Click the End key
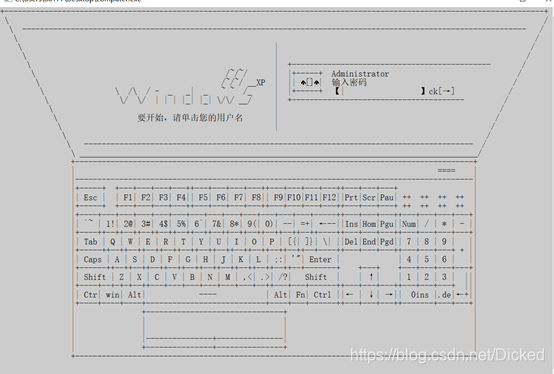 [369, 242]
